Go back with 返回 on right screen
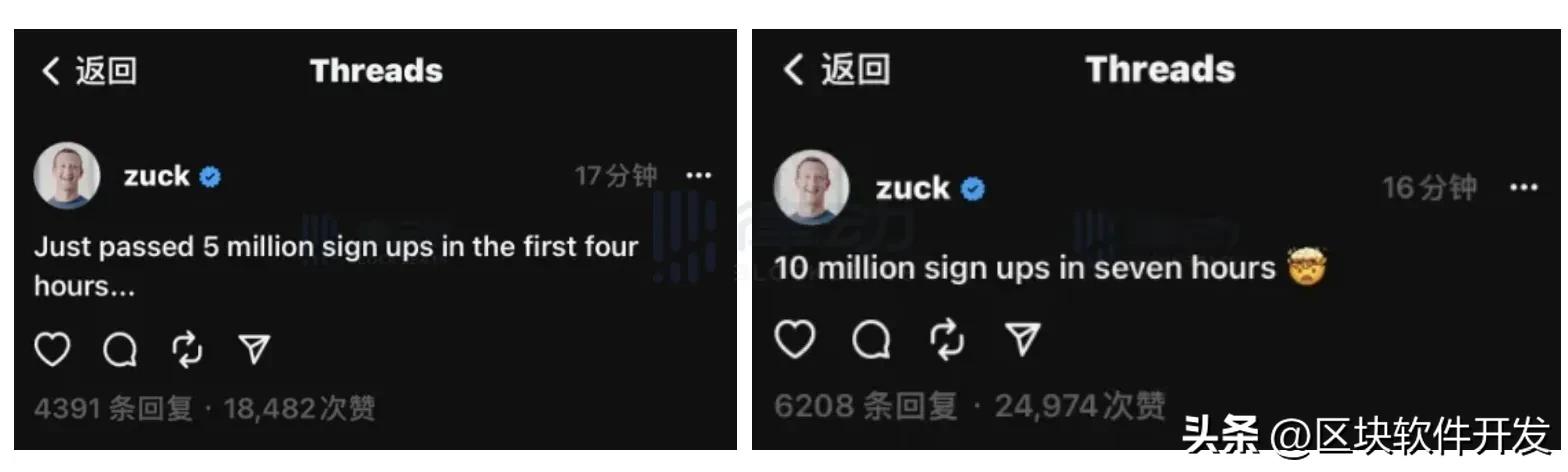This screenshot has width=1568, height=472. (836, 69)
